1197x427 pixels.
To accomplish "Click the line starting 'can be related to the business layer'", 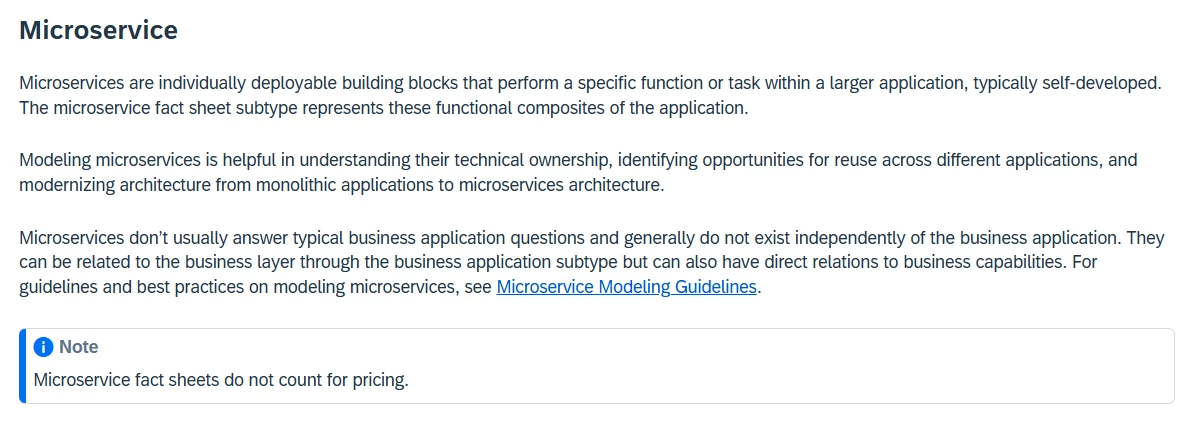I will [400, 262].
